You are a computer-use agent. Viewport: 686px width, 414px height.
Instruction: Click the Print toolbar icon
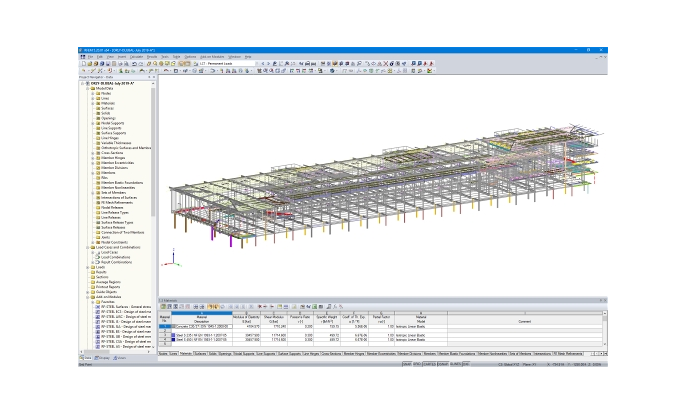tap(120, 63)
